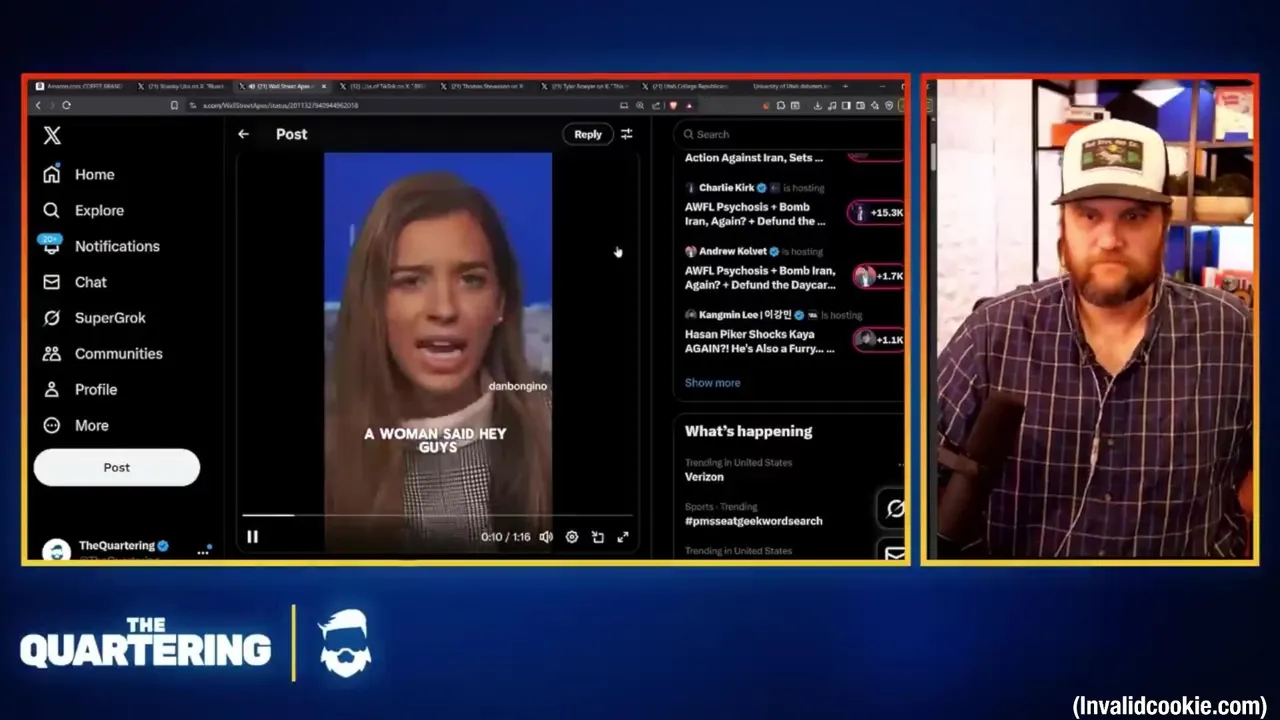Screen dimensions: 1280x720
Task: Click the Brave shield icon in address bar
Action: click(674, 105)
